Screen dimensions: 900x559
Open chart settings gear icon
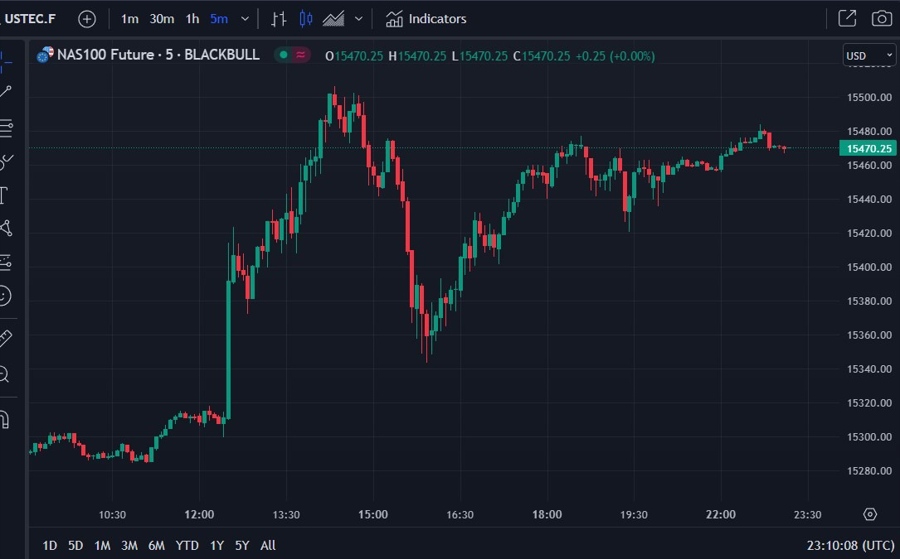[x=870, y=514]
